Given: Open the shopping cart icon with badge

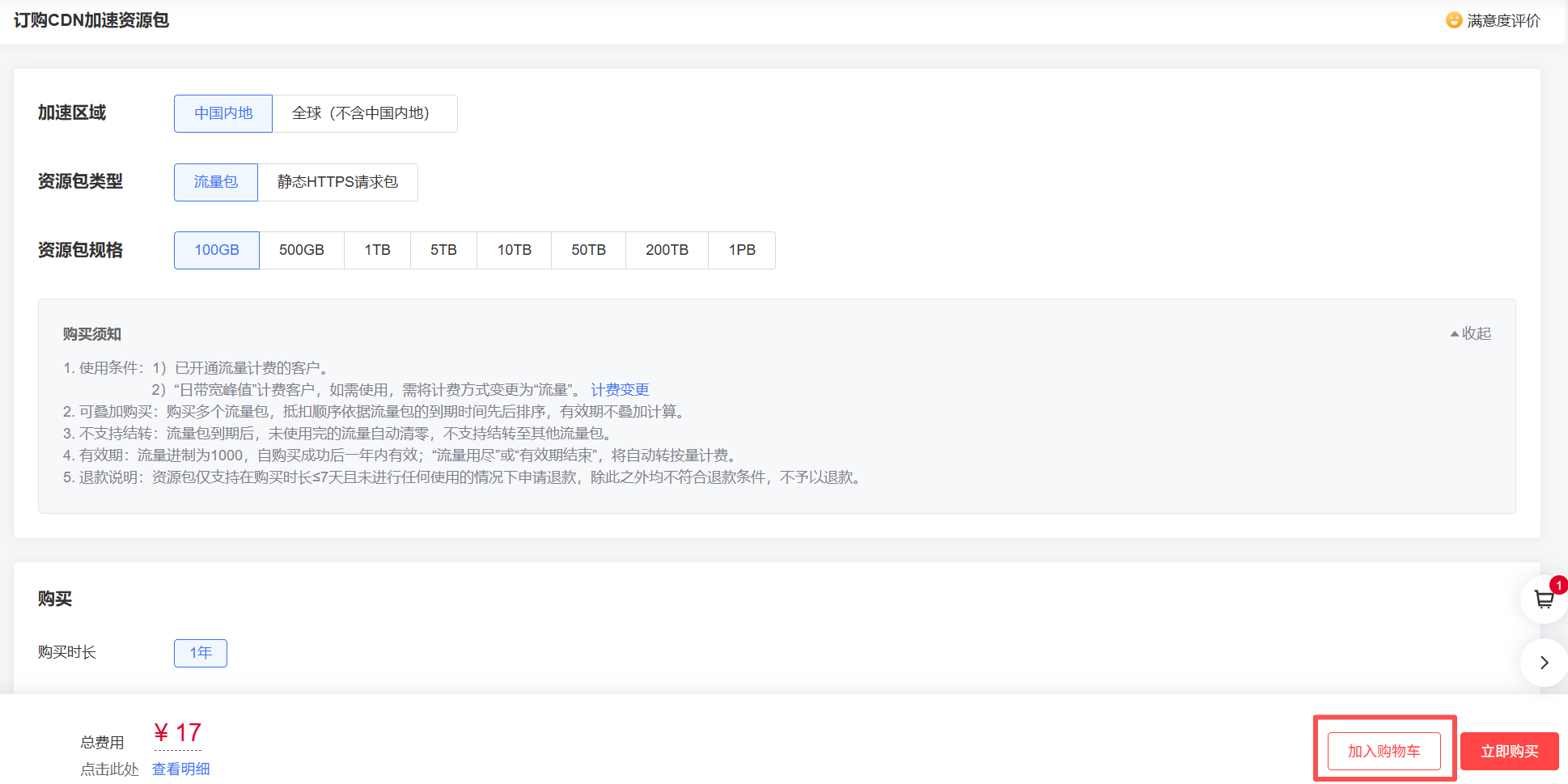Looking at the screenshot, I should (1545, 600).
